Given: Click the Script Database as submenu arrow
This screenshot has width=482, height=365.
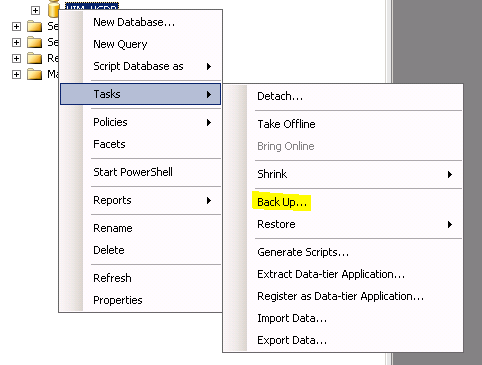Looking at the screenshot, I should pyautogui.click(x=209, y=66).
